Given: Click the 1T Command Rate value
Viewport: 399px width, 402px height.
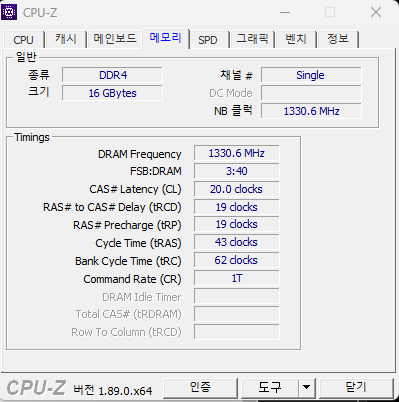Looking at the screenshot, I should 237,278.
